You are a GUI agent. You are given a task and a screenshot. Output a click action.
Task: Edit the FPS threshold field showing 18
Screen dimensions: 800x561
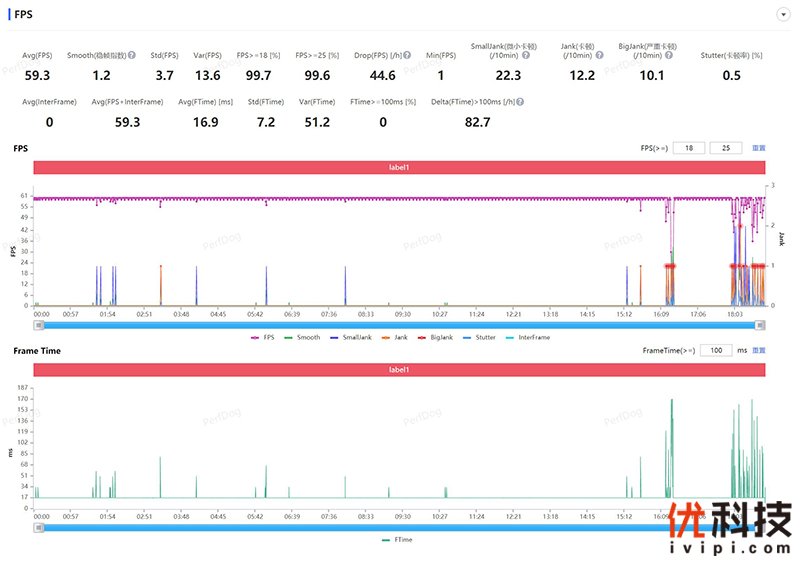coord(689,148)
